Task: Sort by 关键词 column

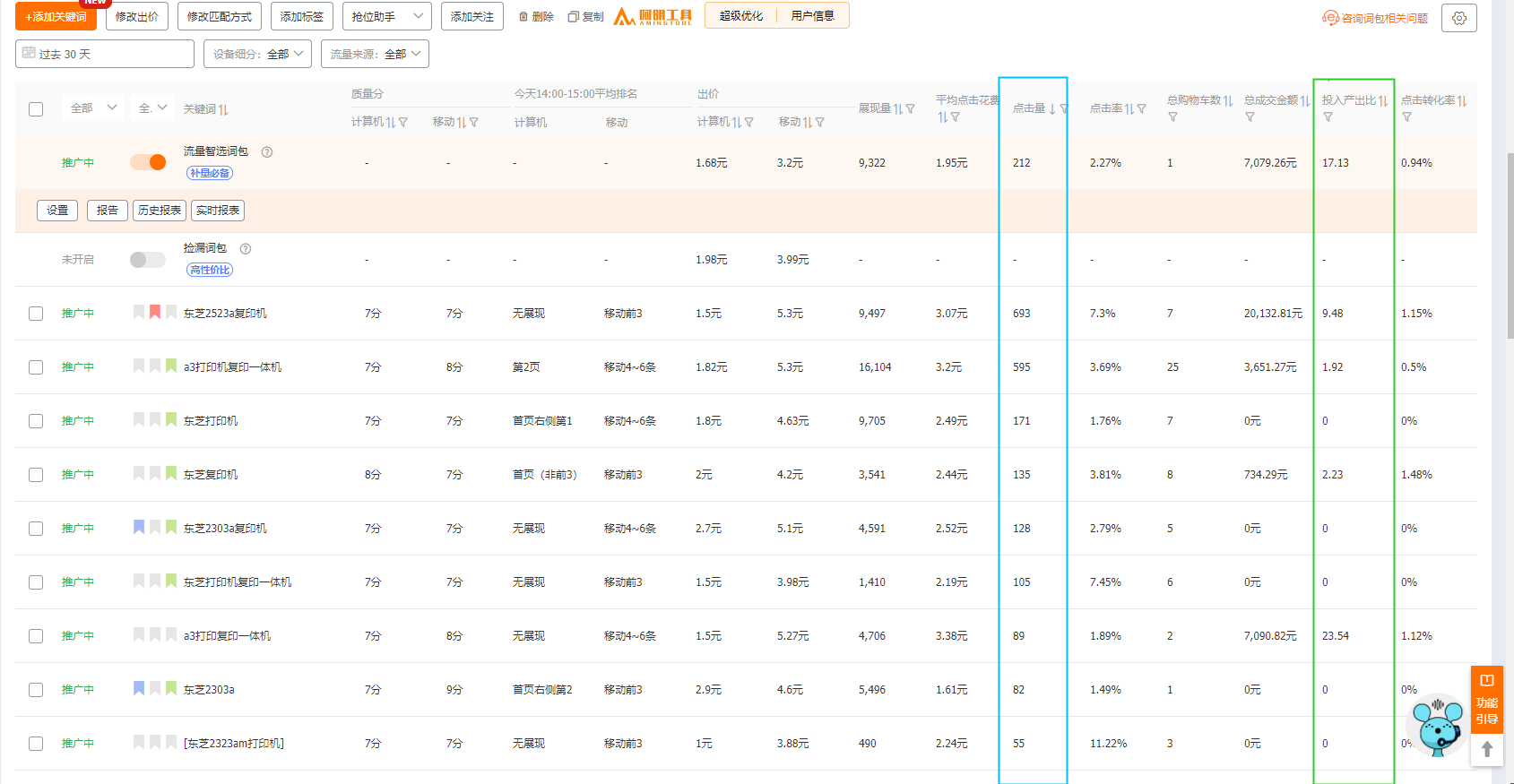Action: [x=223, y=109]
